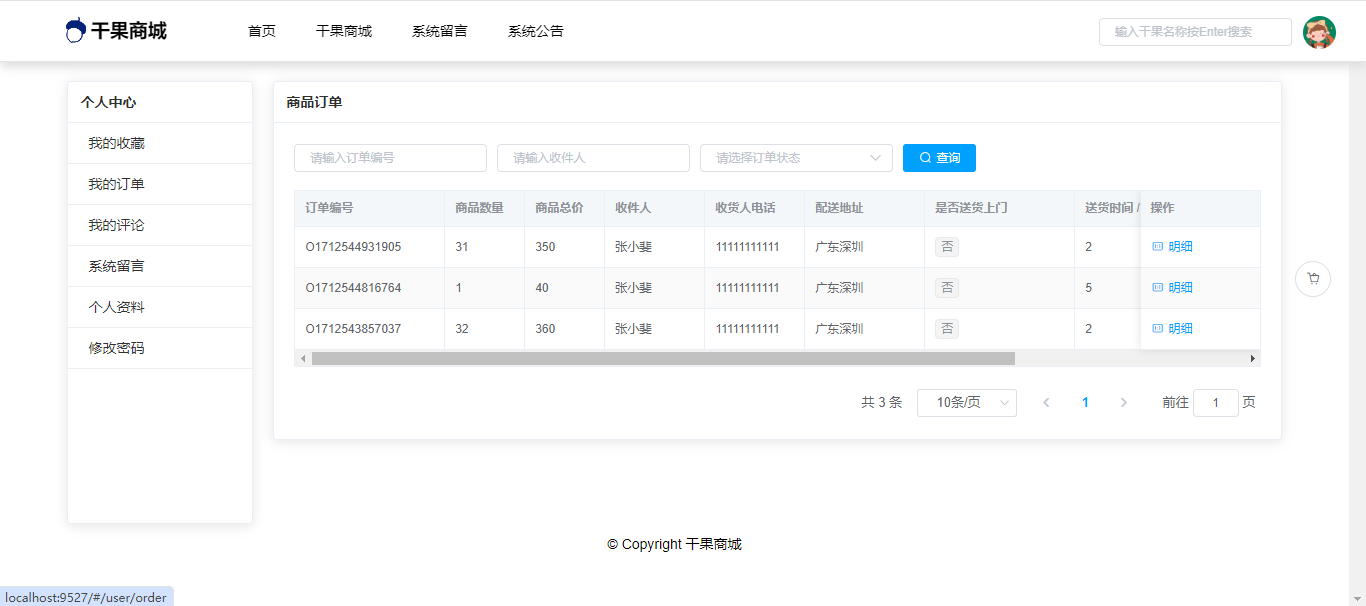
Task: Open the 10条/页 page size selector
Action: coord(966,403)
